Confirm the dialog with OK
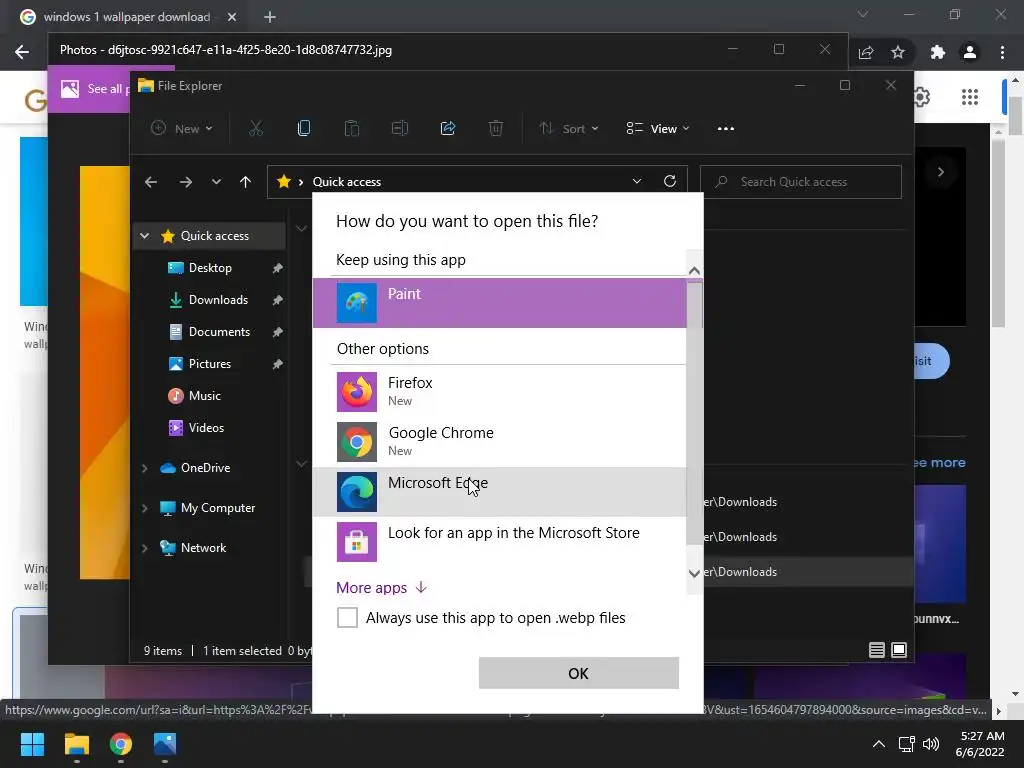 click(579, 673)
